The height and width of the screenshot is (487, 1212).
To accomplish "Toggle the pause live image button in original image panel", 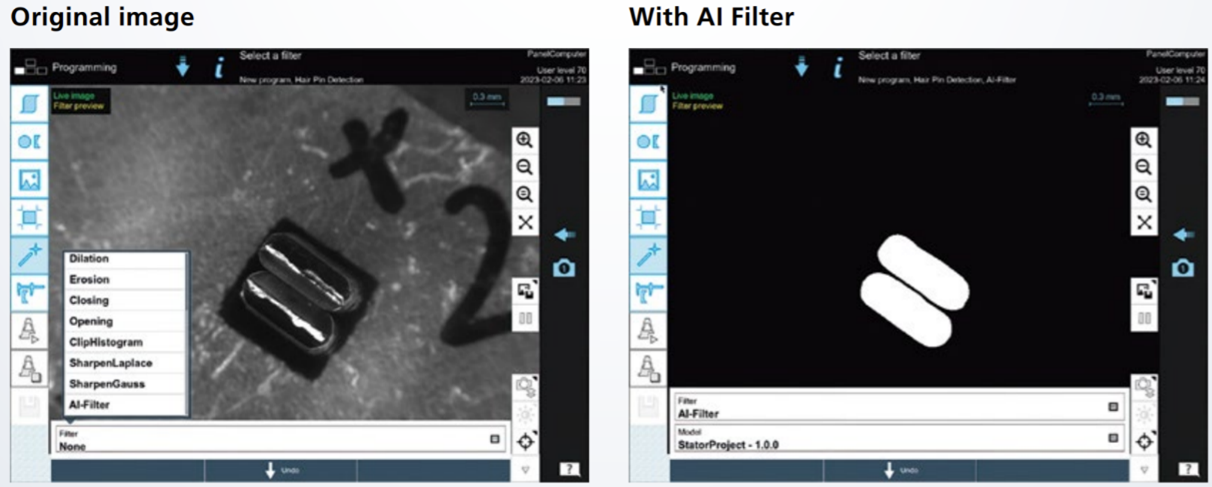I will click(525, 319).
